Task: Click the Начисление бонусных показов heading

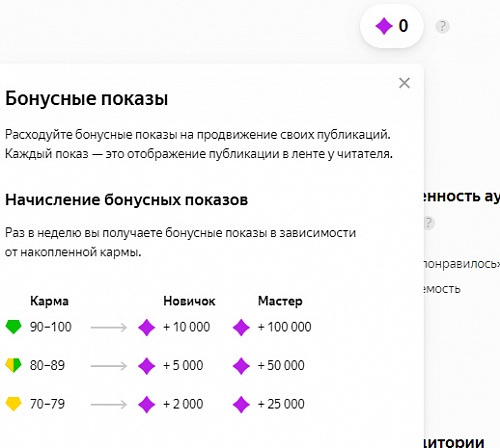Action: (x=127, y=200)
